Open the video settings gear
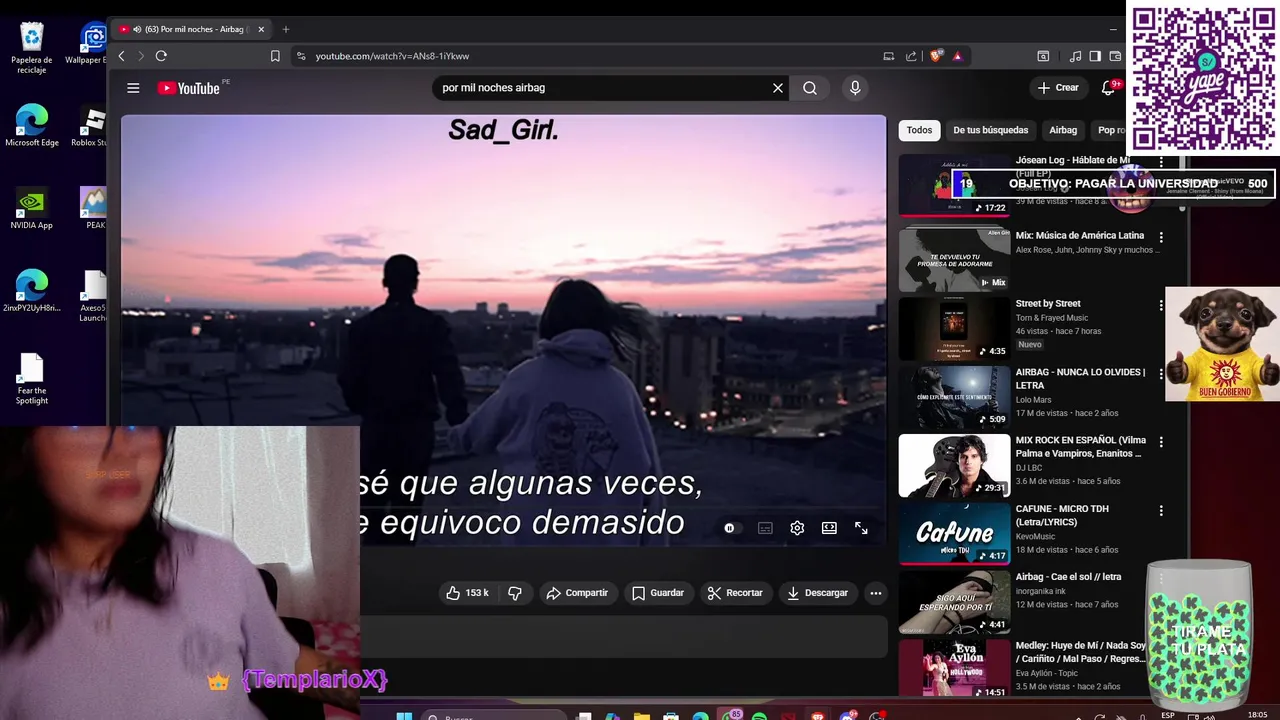 click(x=797, y=528)
